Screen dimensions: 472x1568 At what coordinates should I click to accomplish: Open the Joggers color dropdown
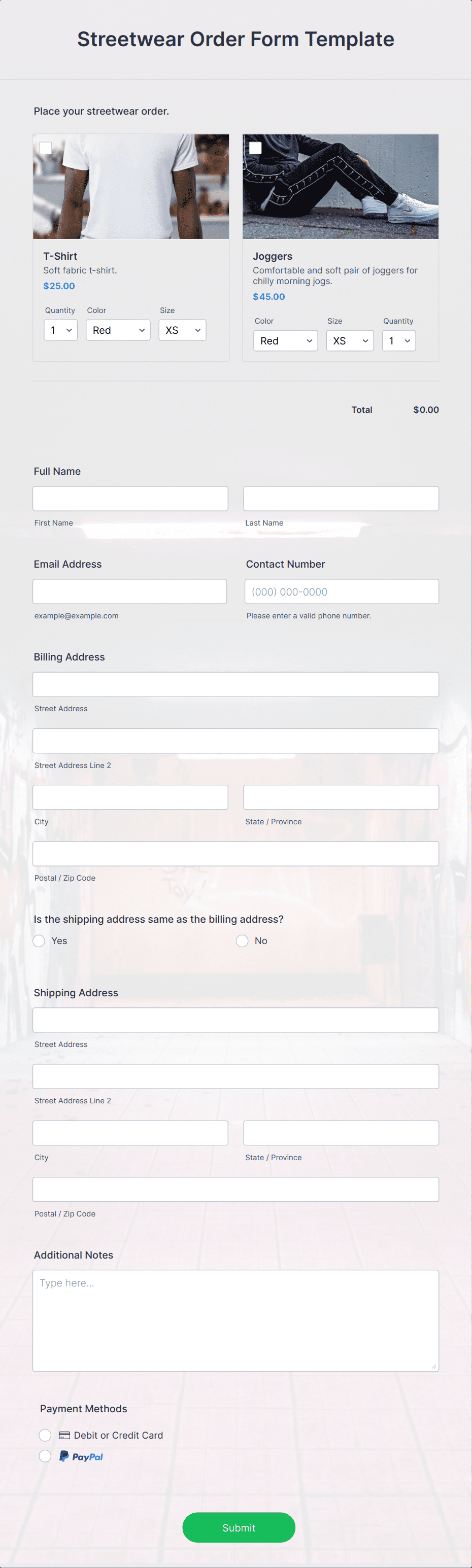285,340
